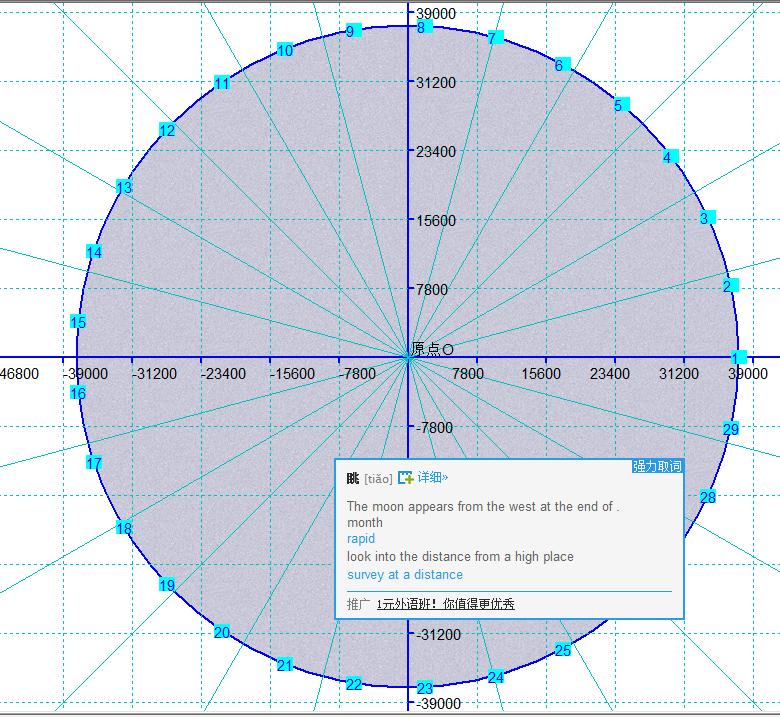The image size is (780, 717).
Task: Select point marker 9 on the circle
Action: pyautogui.click(x=353, y=31)
